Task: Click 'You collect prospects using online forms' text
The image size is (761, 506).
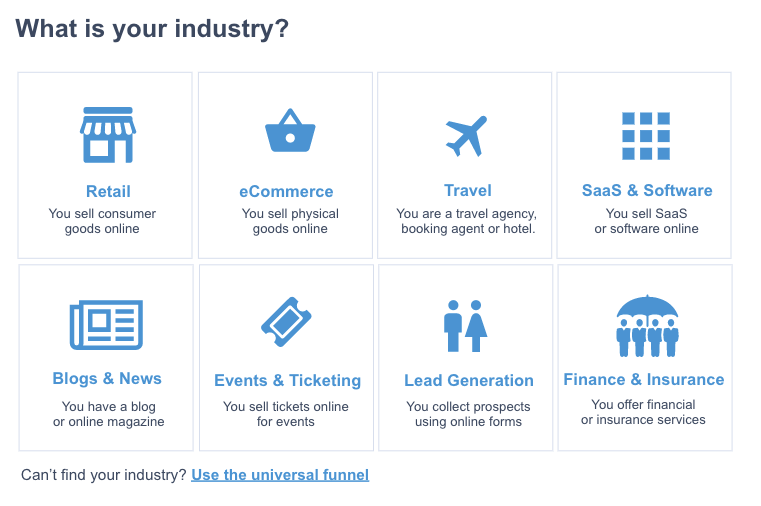Action: pos(468,414)
